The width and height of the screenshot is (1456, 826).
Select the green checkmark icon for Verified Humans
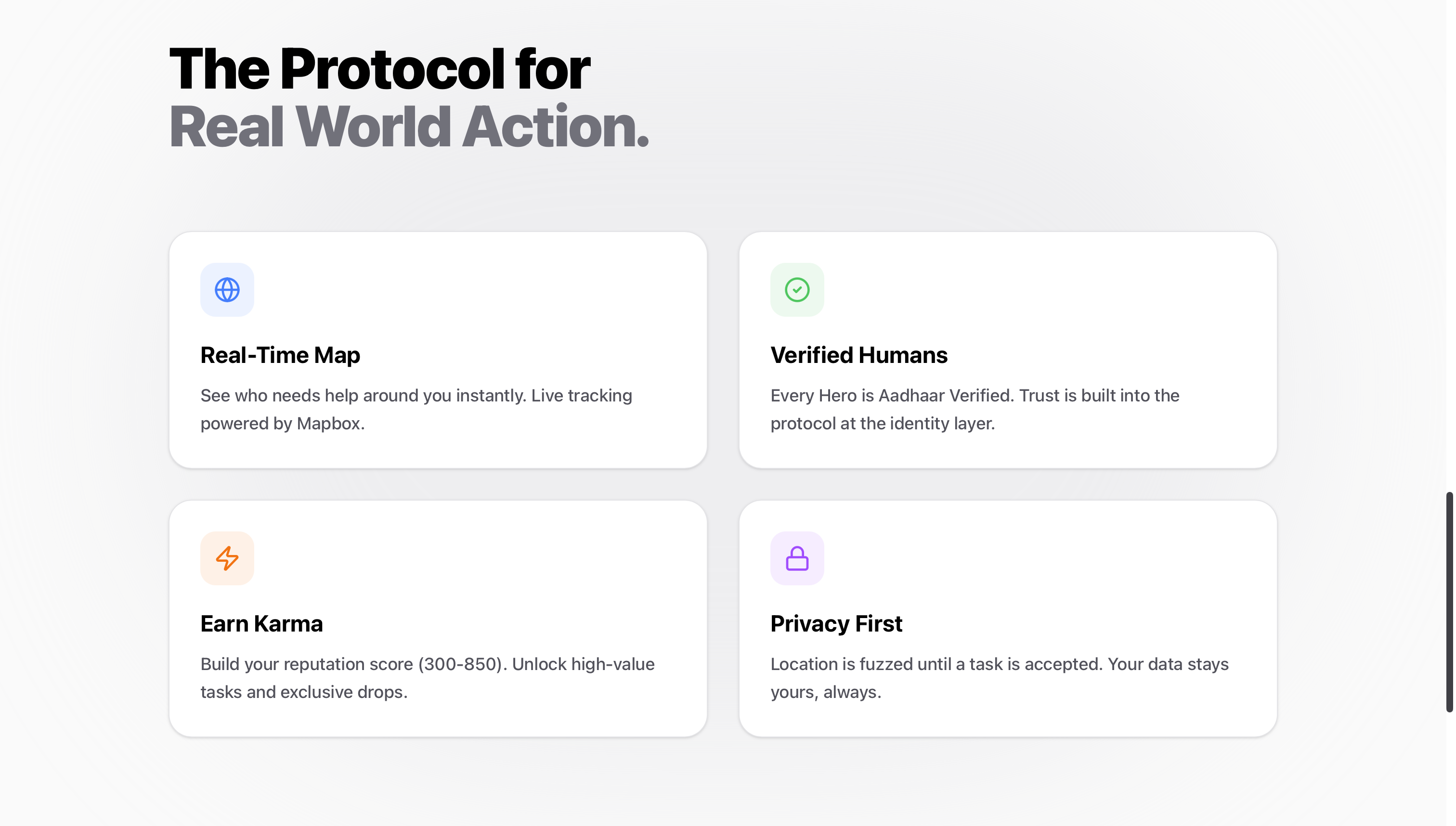pos(797,290)
